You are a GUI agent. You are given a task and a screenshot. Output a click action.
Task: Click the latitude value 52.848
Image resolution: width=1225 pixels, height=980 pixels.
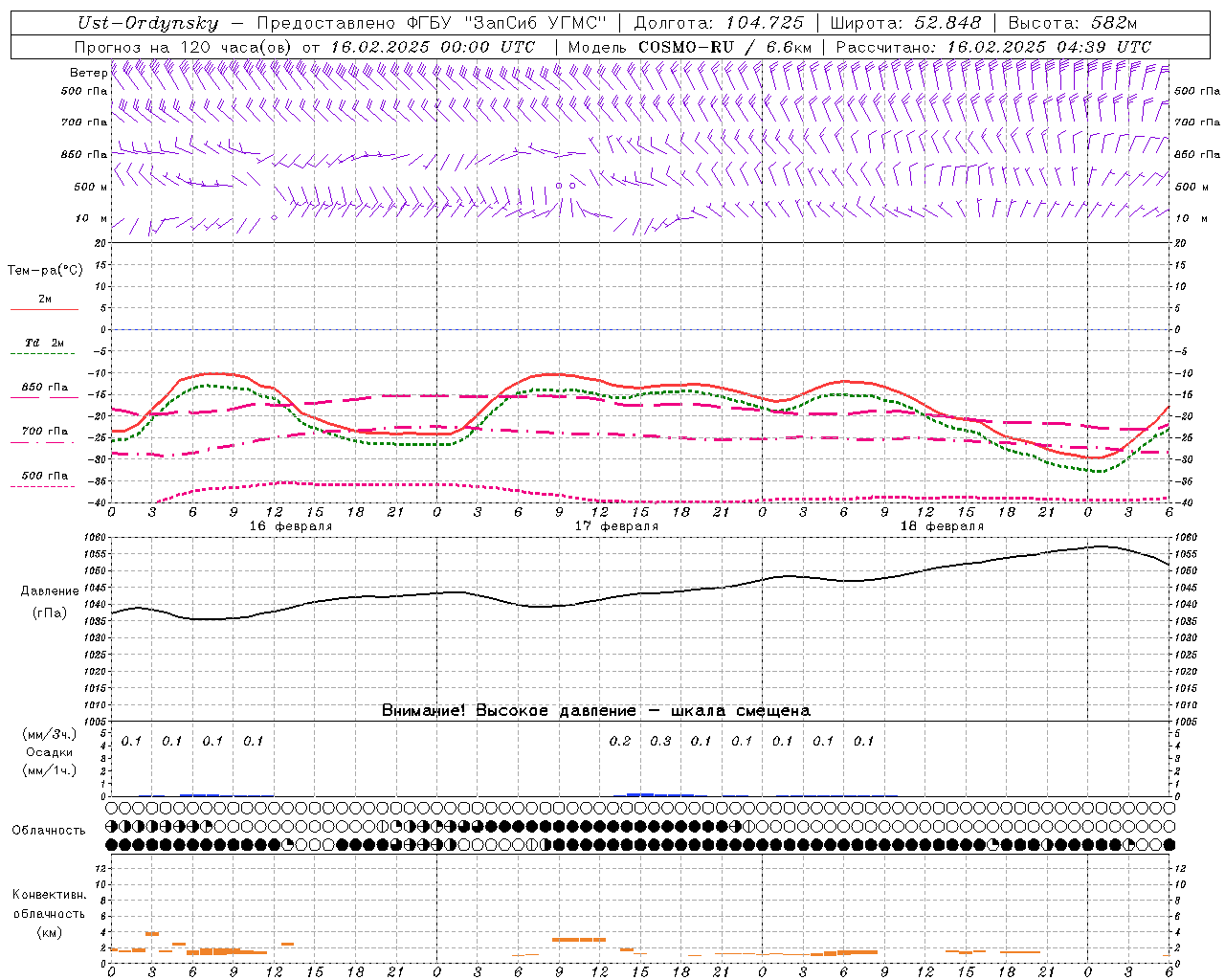tap(942, 24)
